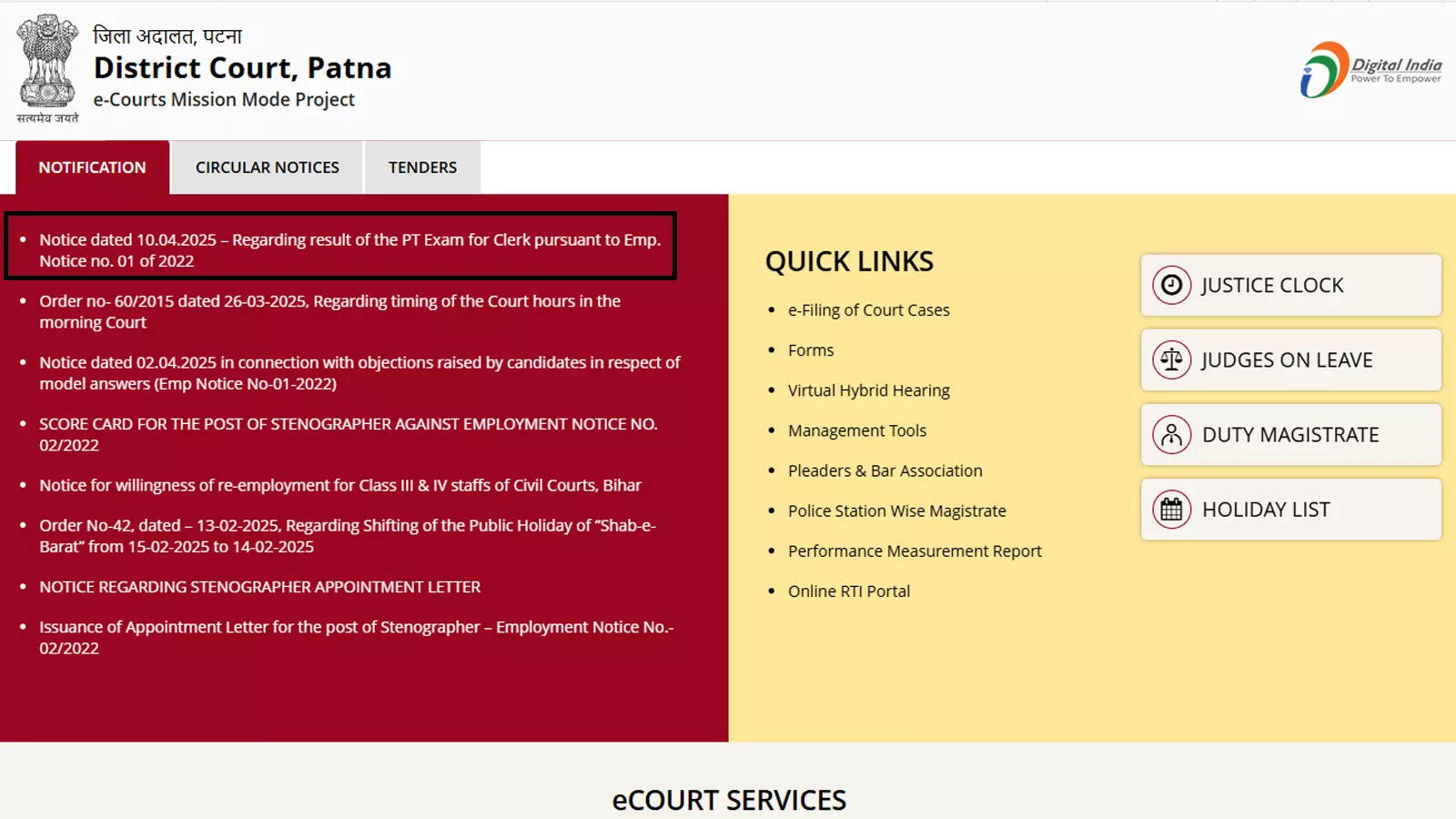The image size is (1456, 819).
Task: Open the Forms quick link
Action: [810, 350]
